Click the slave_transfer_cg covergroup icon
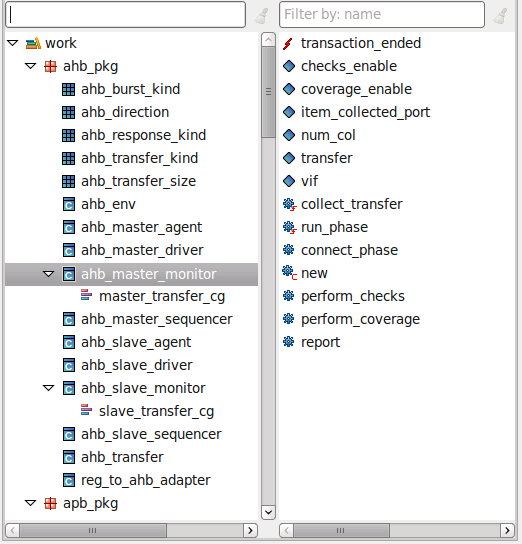Image resolution: width=522 pixels, height=544 pixels. tap(86, 410)
